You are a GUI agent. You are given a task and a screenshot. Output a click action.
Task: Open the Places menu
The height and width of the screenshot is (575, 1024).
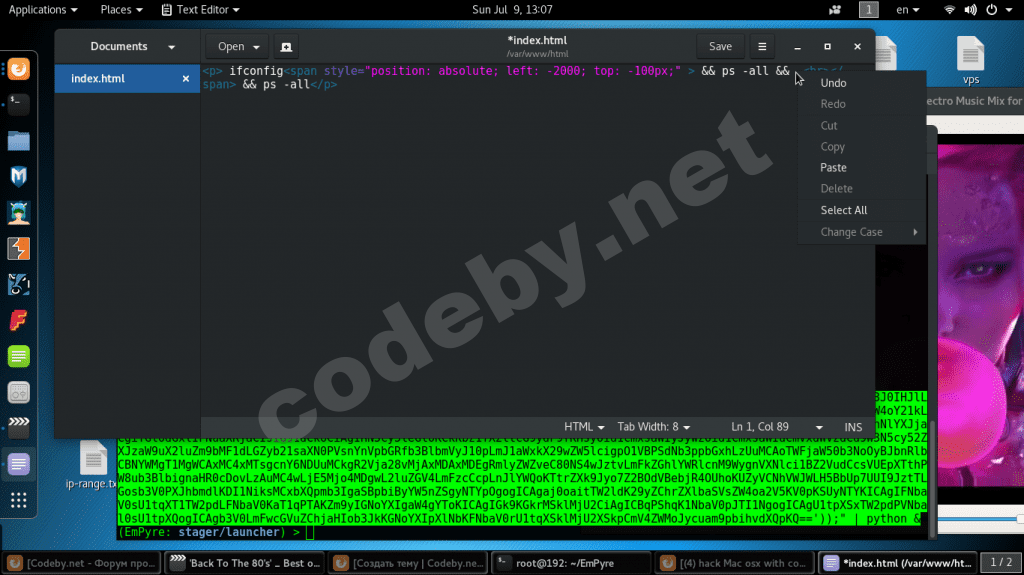pos(121,10)
